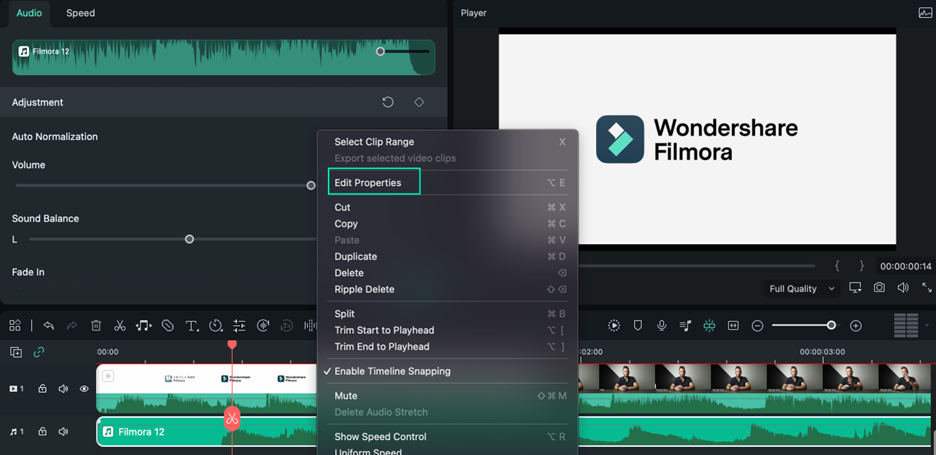Switch to the Speed tab
This screenshot has width=936, height=455.
[x=81, y=13]
